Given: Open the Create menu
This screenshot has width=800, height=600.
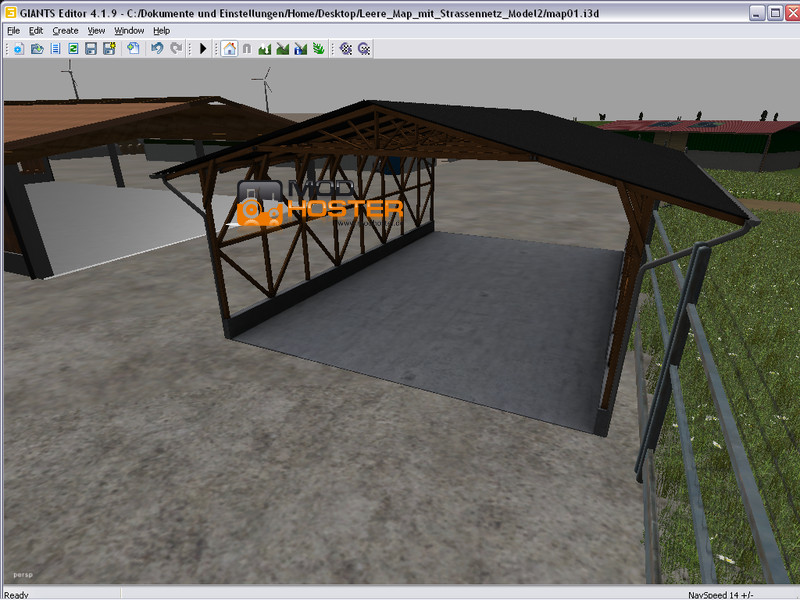Looking at the screenshot, I should pyautogui.click(x=65, y=31).
